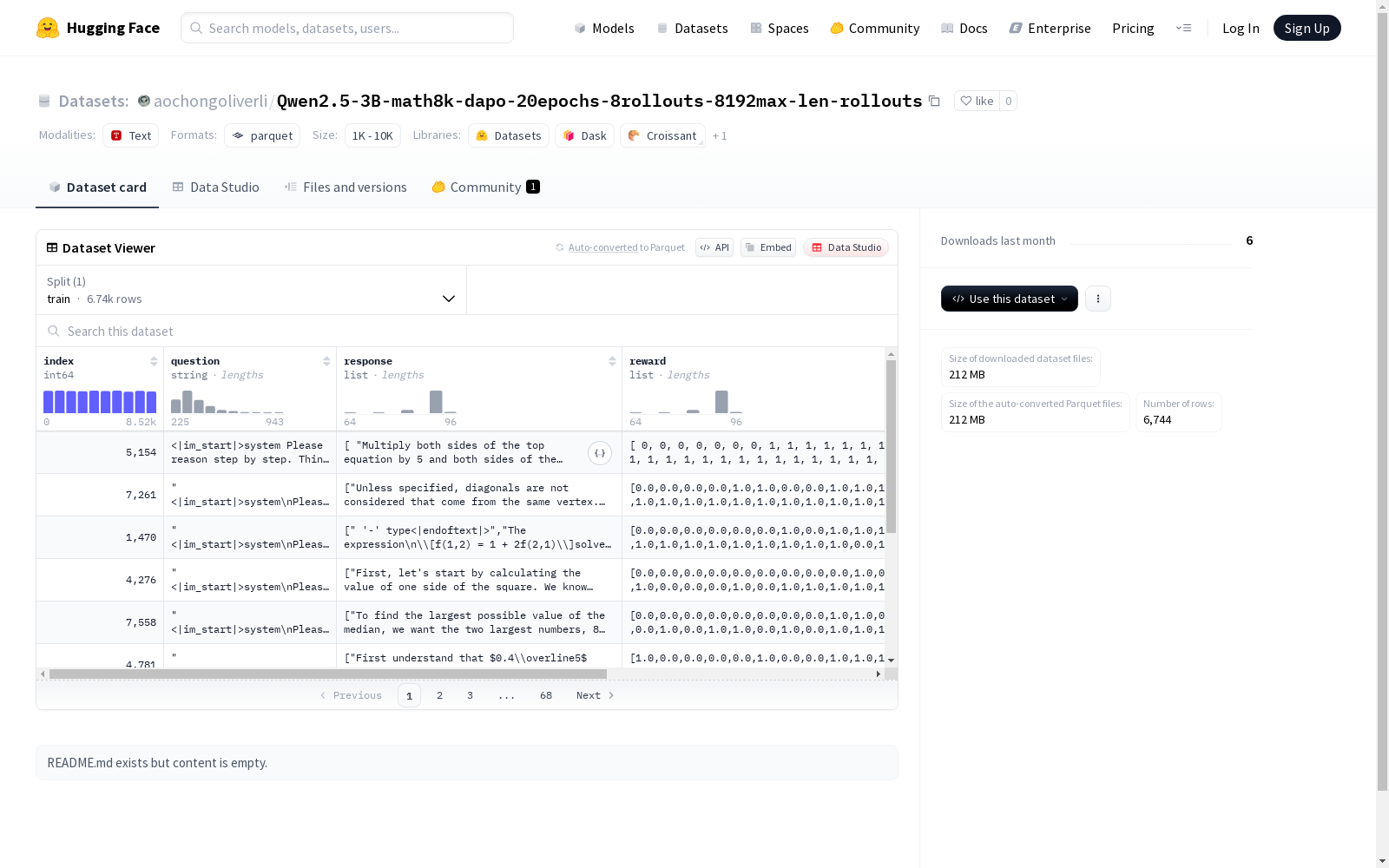Open Spaces in the top navigation
Viewport: 1389px width, 868px height.
780,28
